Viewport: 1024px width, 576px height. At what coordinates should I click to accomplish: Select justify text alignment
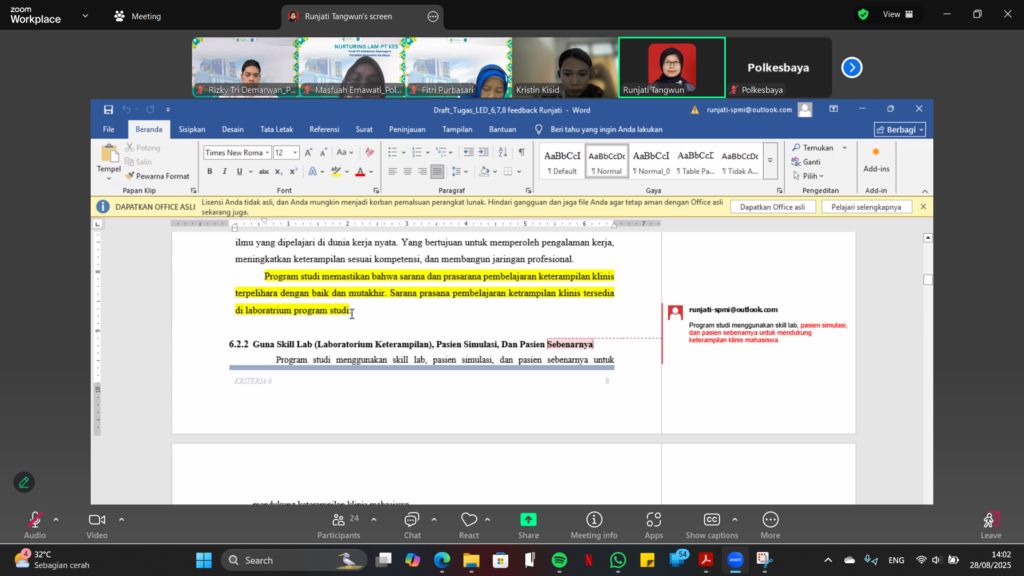click(x=437, y=172)
